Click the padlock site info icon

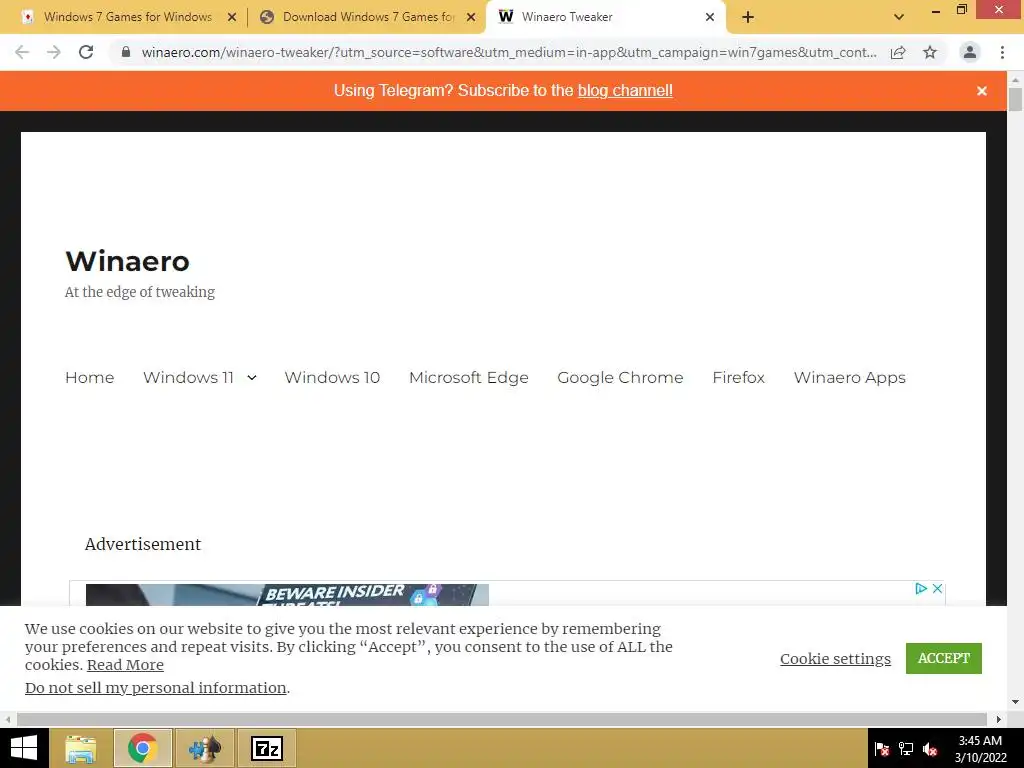(125, 52)
